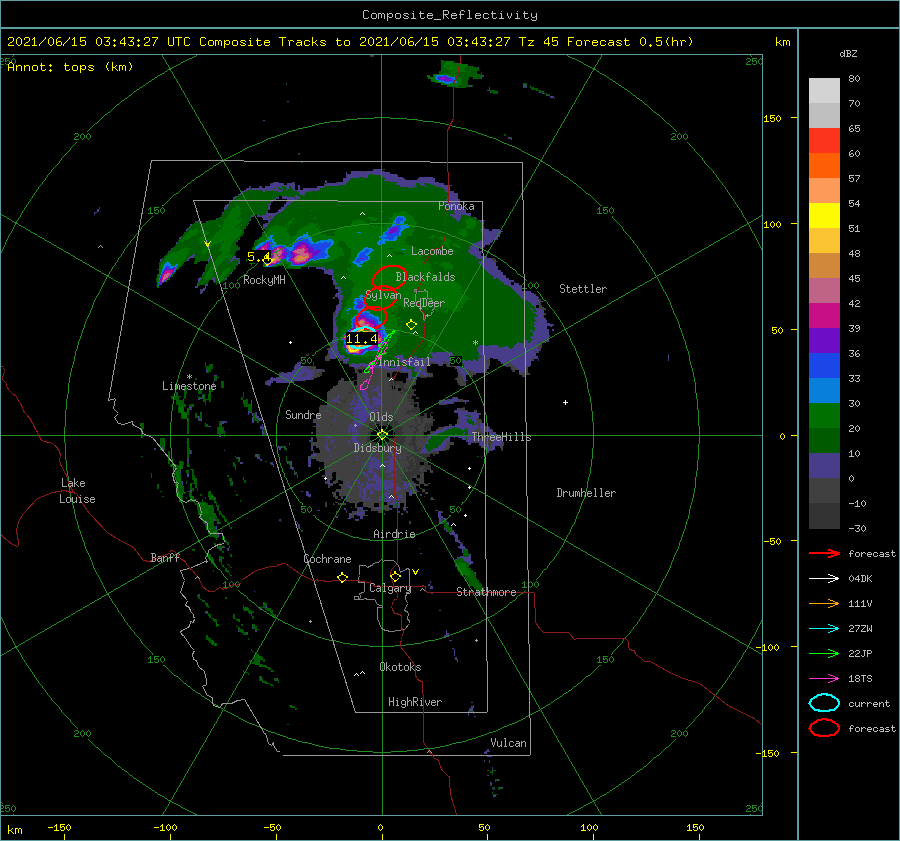Click the 150 tick on right axis

pos(772,118)
